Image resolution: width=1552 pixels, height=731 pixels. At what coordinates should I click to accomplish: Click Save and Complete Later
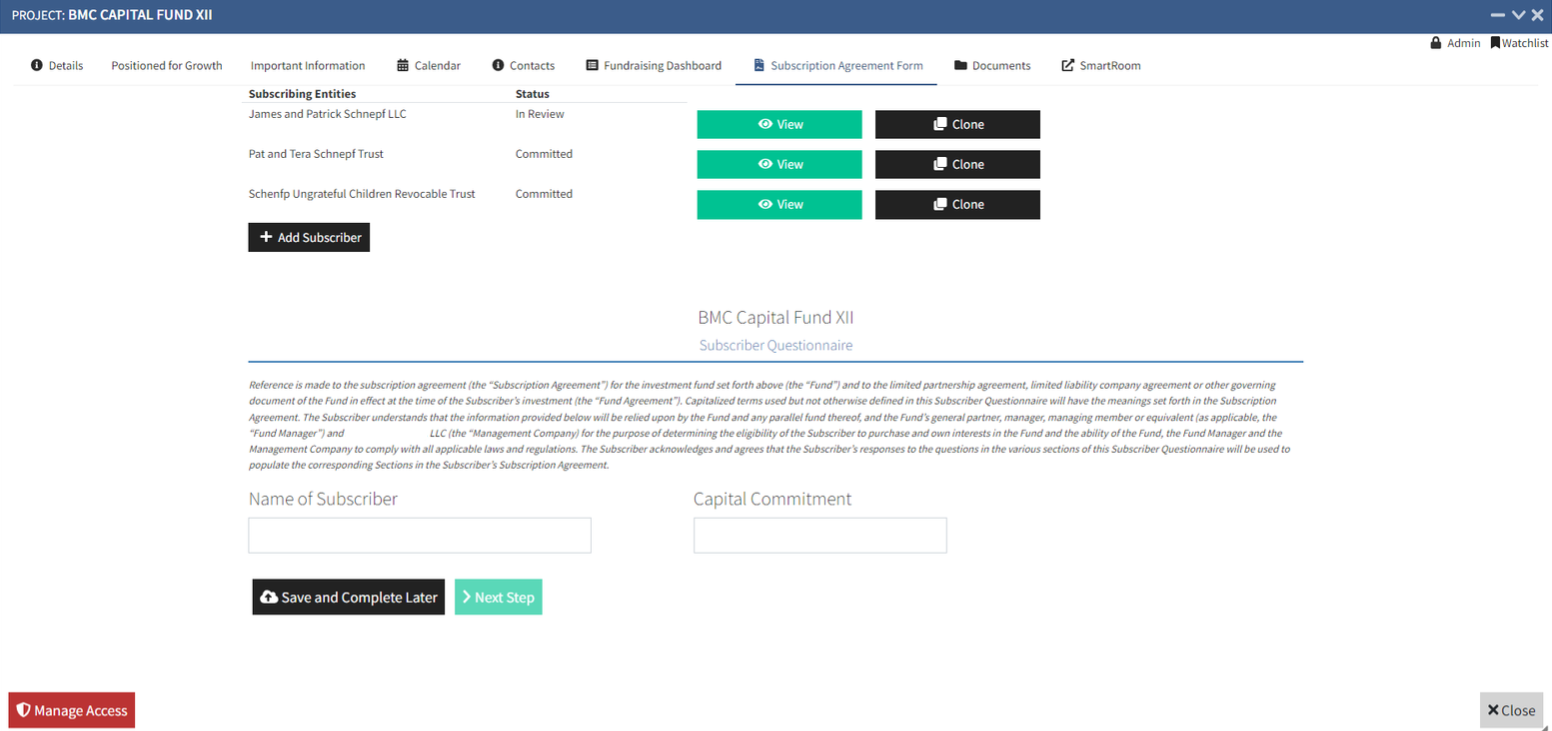pos(348,597)
